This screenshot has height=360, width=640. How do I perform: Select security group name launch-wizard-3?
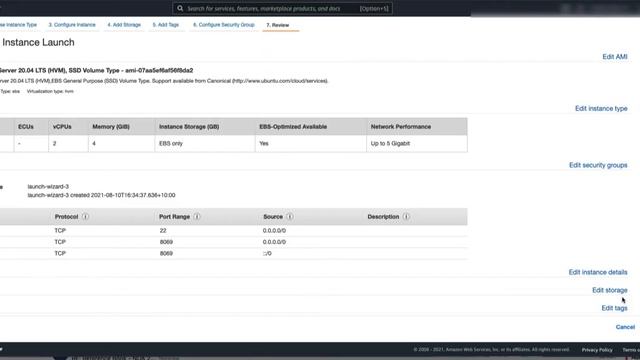pos(48,187)
